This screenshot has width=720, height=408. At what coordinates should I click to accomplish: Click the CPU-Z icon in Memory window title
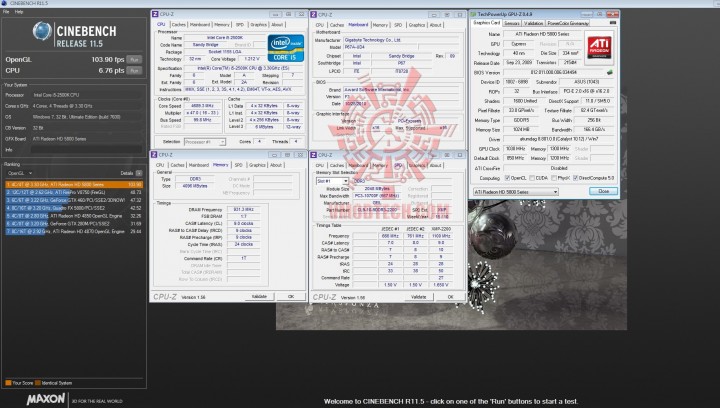[x=154, y=155]
